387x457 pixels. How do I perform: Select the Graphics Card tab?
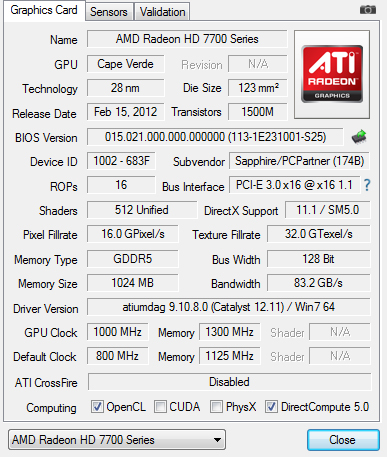pyautogui.click(x=44, y=10)
